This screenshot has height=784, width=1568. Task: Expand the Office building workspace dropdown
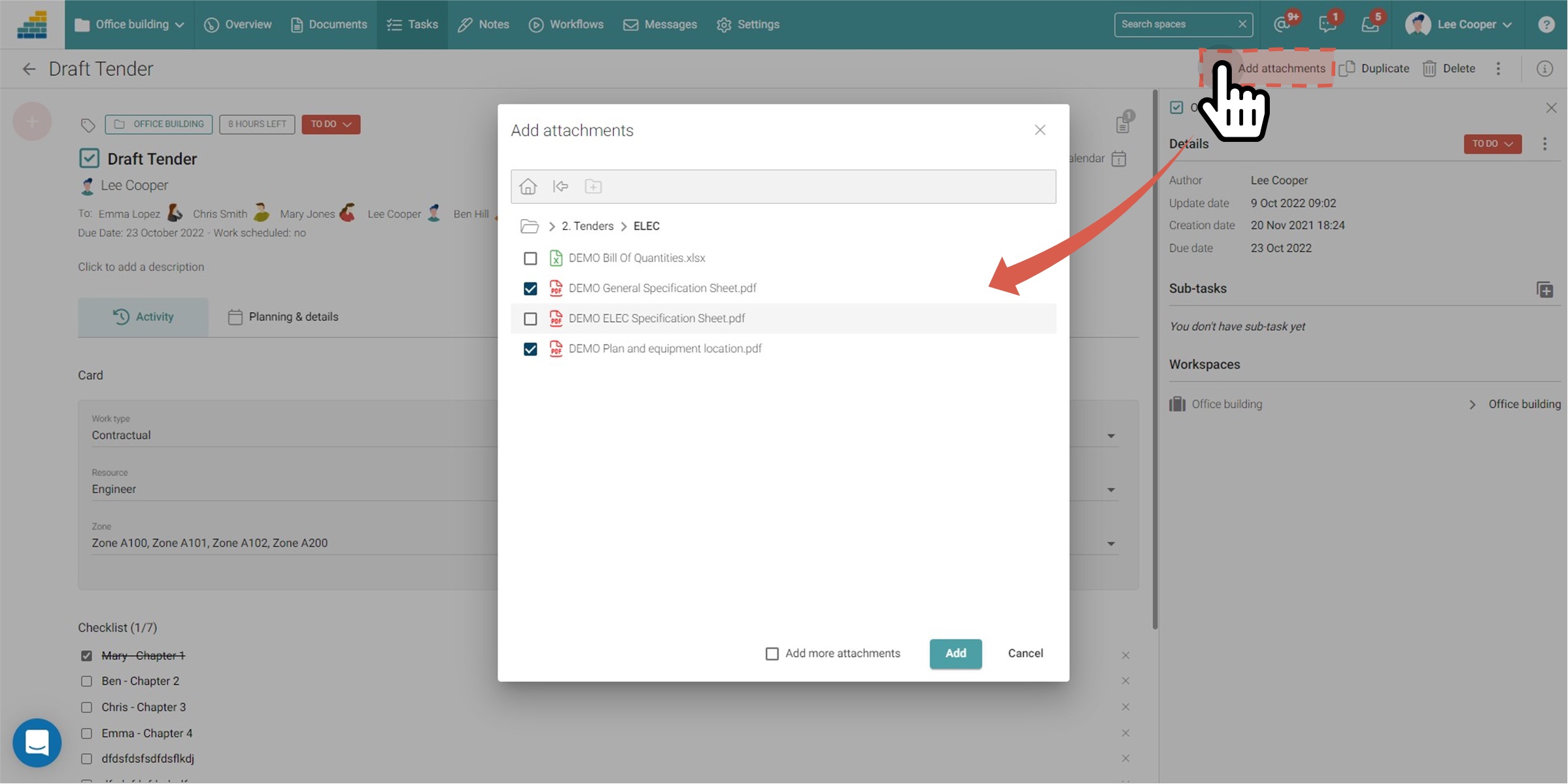tap(129, 24)
